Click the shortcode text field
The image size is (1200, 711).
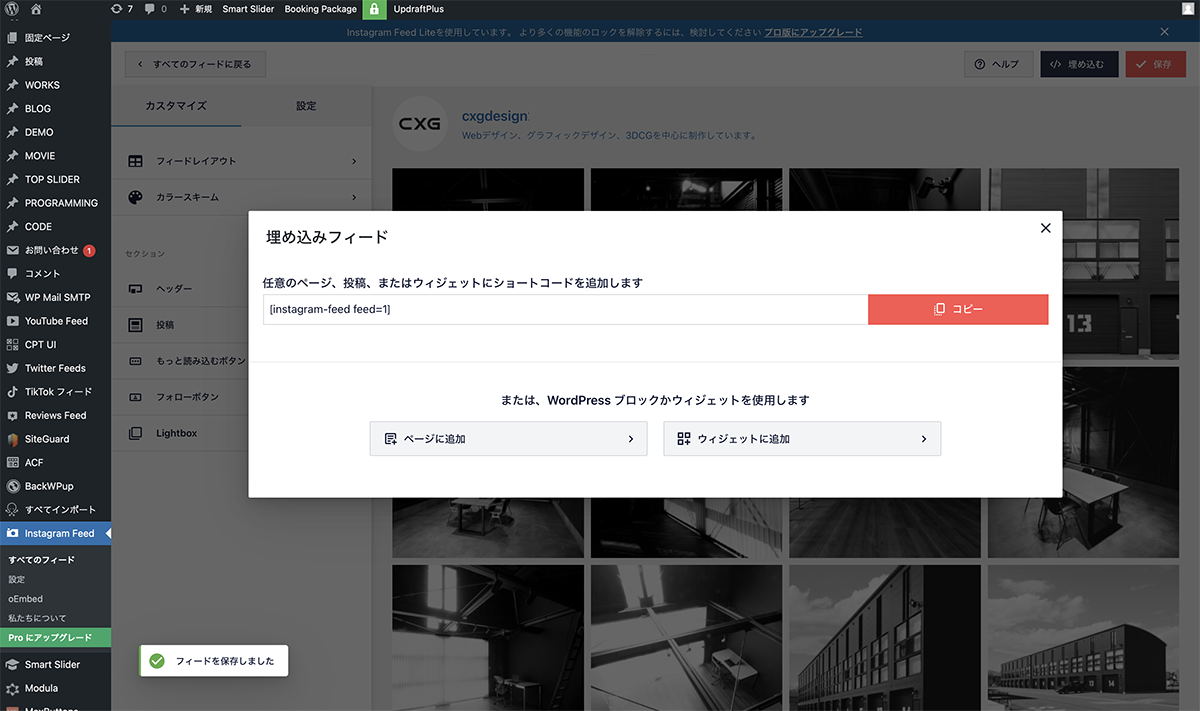tap(565, 310)
